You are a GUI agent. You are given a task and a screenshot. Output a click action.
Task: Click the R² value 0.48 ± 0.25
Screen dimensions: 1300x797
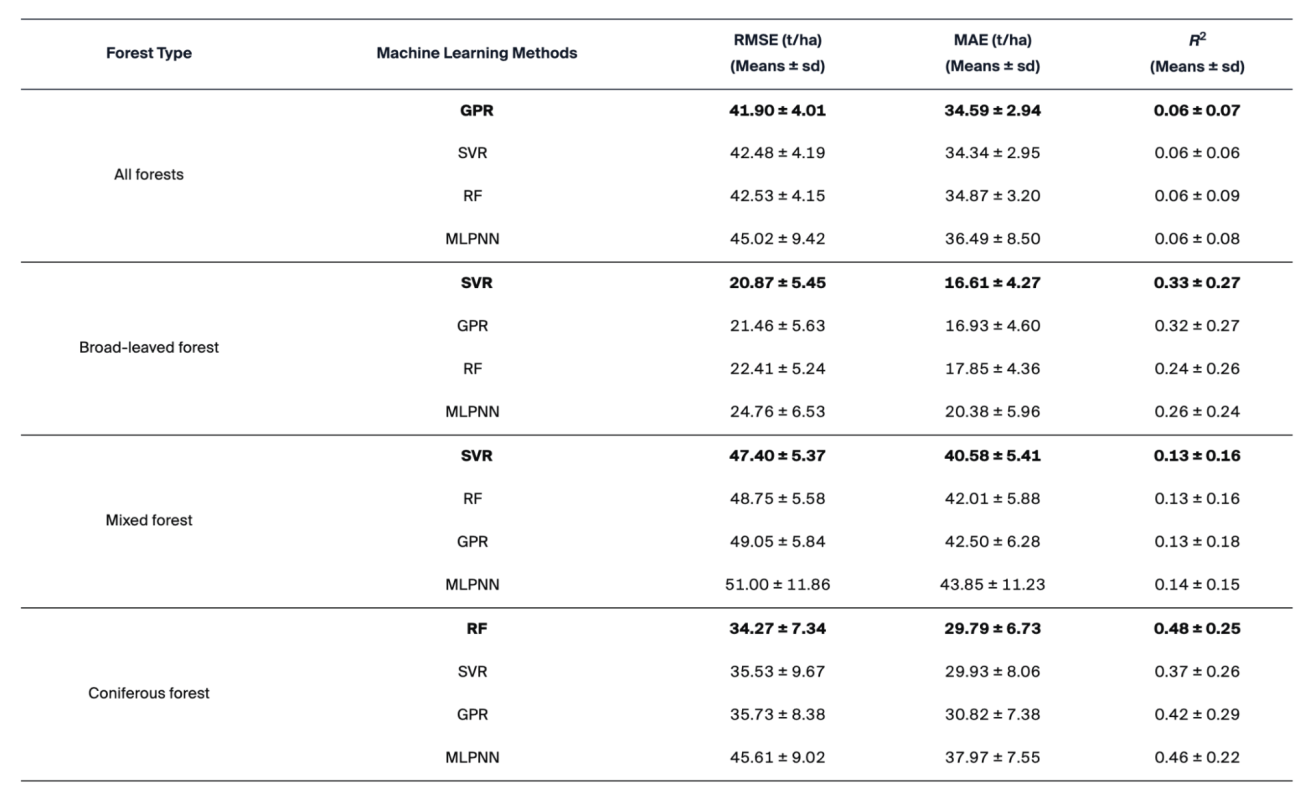coord(1195,628)
